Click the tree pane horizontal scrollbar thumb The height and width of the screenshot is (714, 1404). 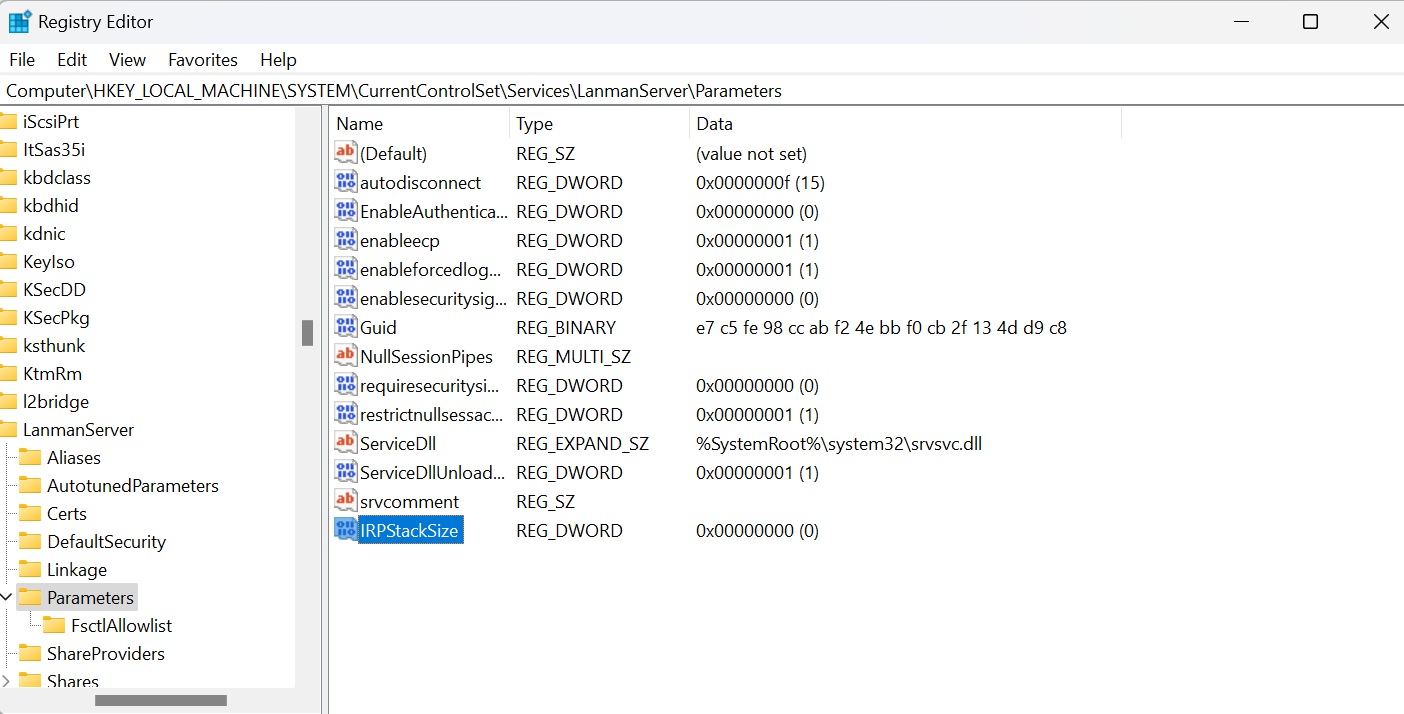[x=160, y=700]
